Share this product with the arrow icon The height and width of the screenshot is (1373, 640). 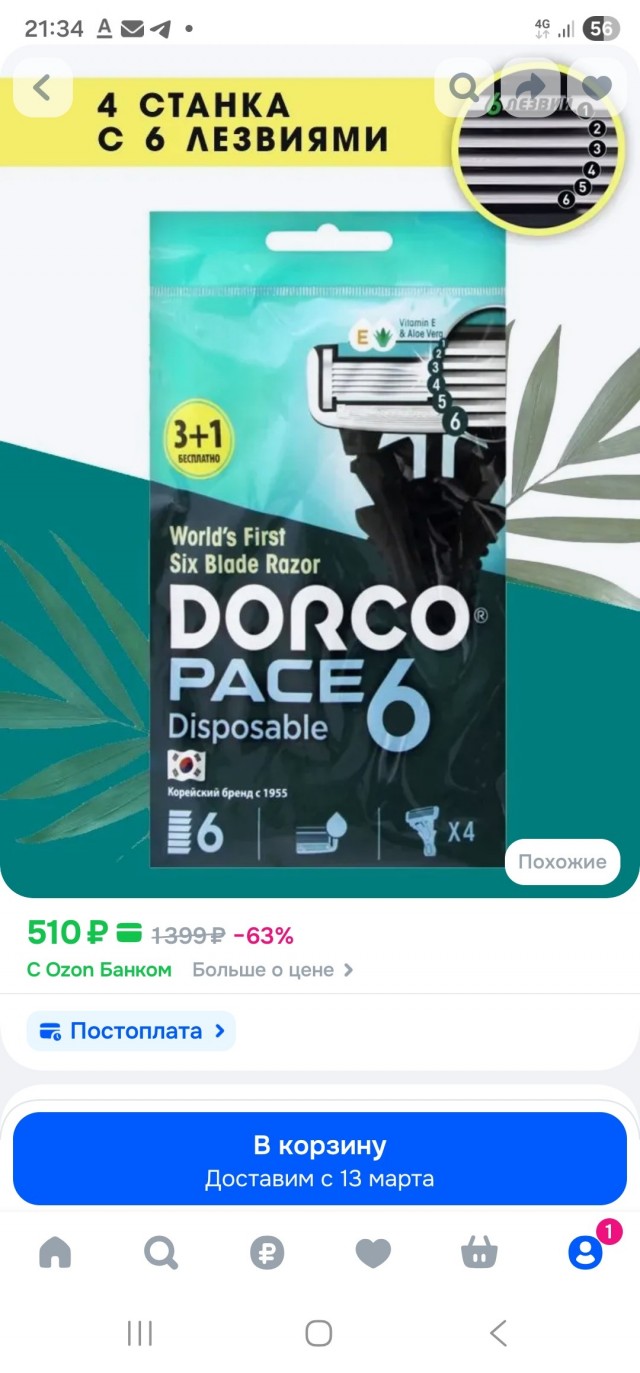530,88
